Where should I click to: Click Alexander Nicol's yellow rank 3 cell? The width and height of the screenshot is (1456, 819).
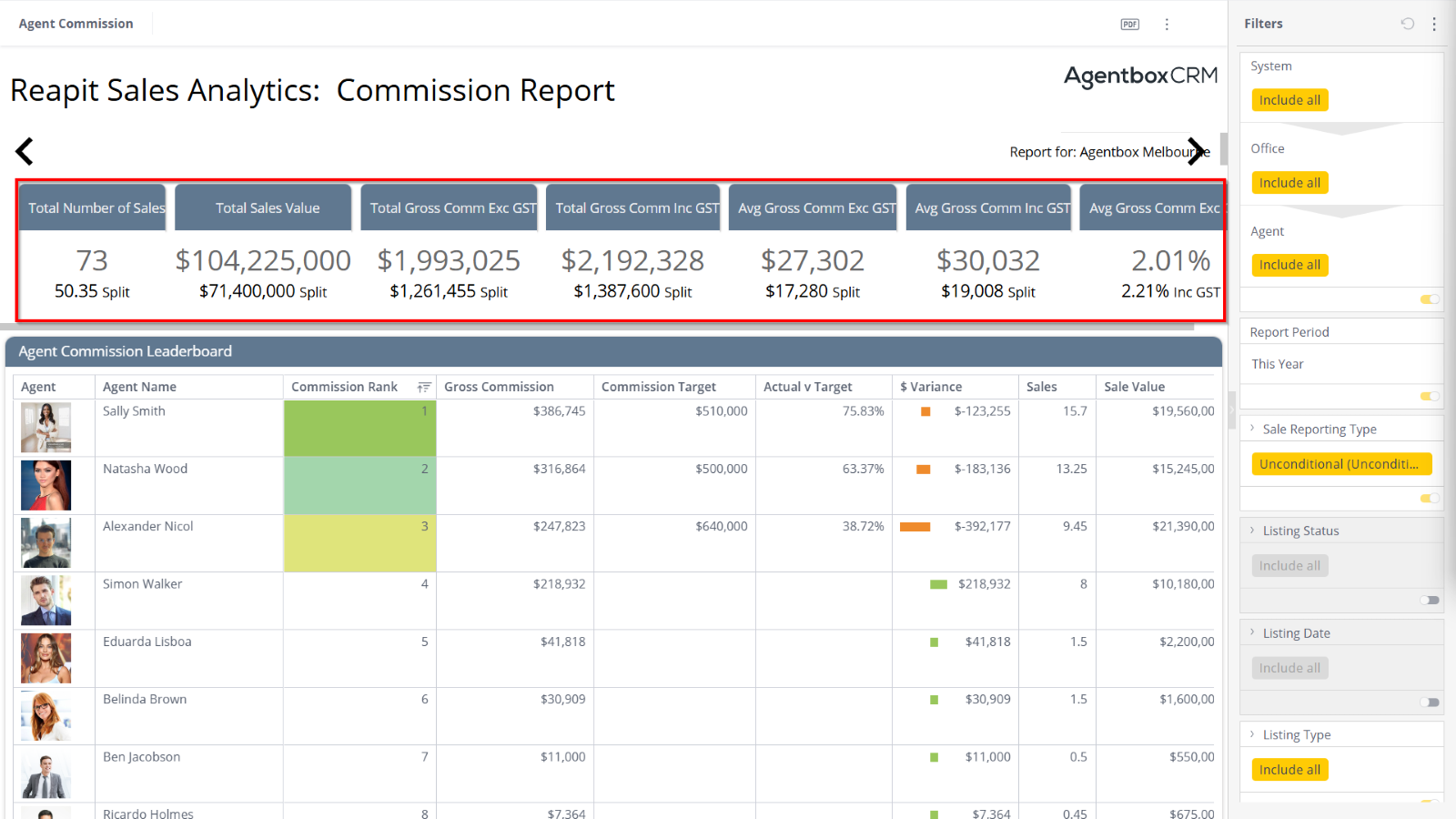pyautogui.click(x=360, y=543)
